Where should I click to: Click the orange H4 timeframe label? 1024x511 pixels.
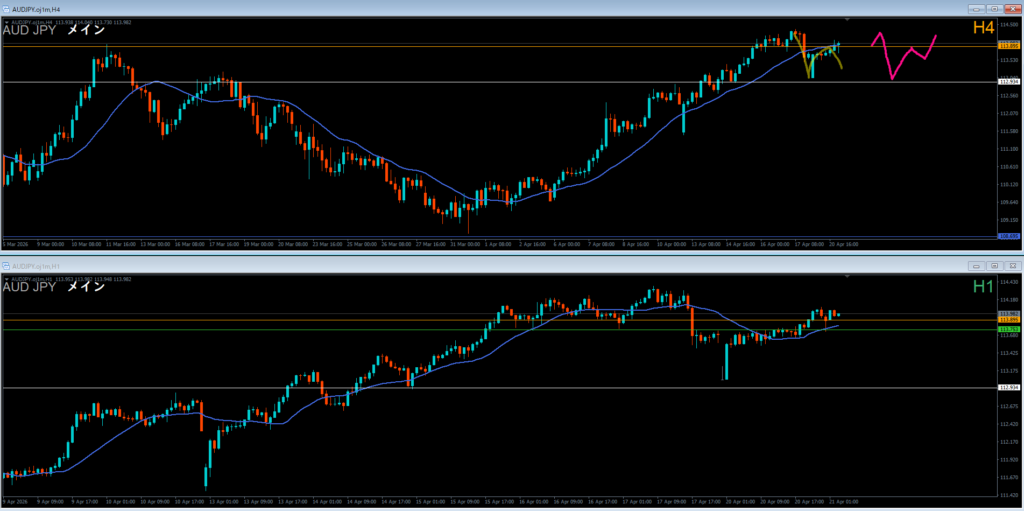click(x=985, y=28)
